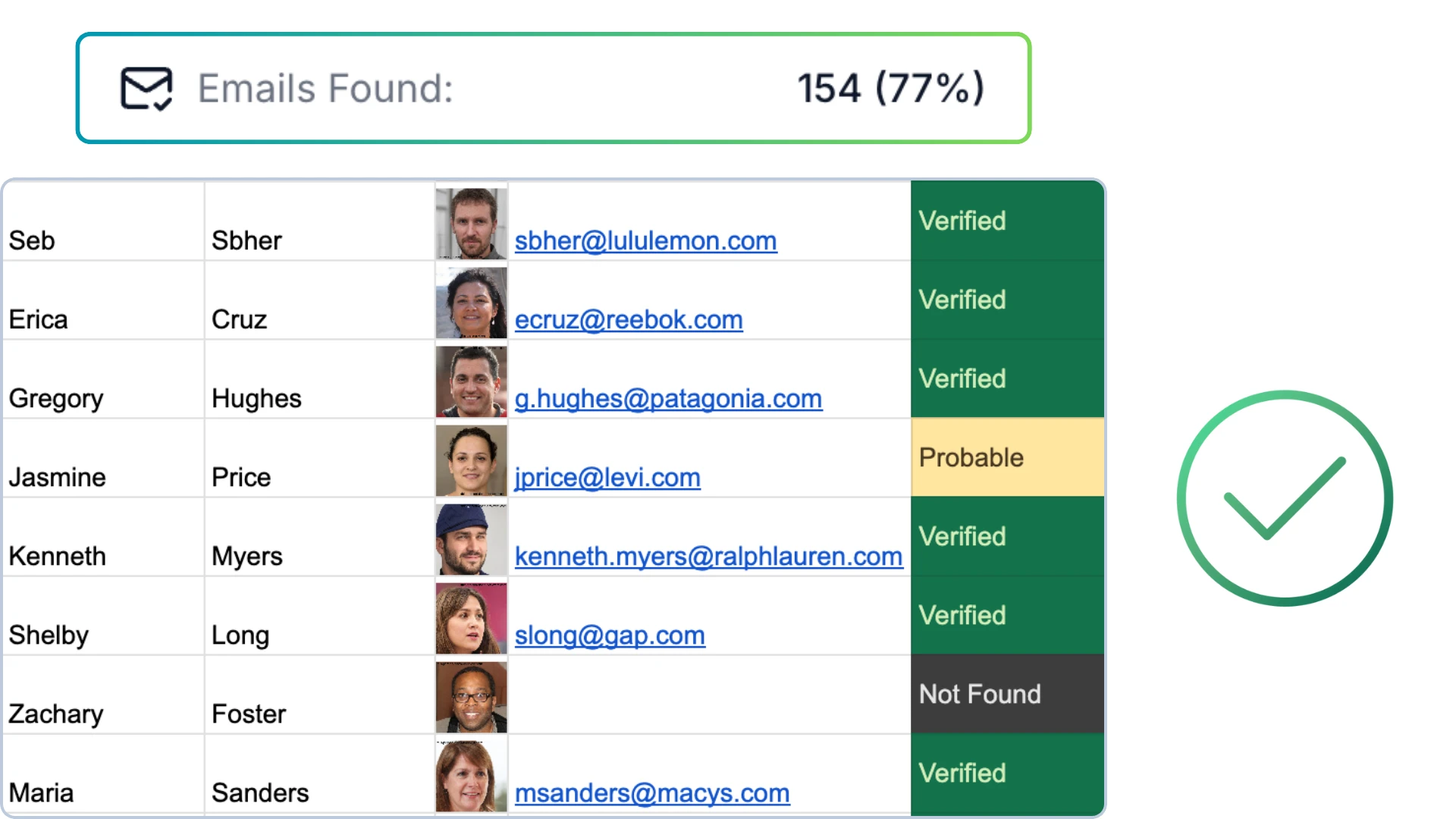Click the large green checkmark circle
1456x819 pixels.
[x=1285, y=498]
